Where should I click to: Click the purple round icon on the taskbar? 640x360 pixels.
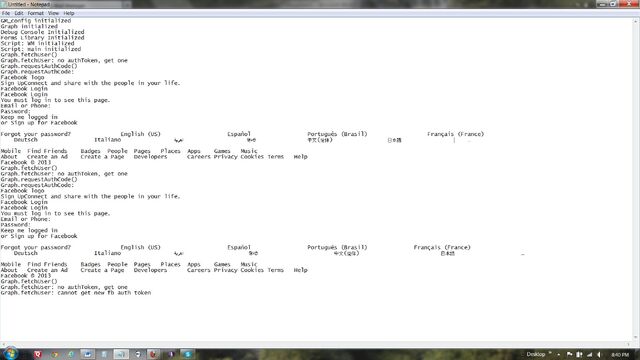coord(171,354)
